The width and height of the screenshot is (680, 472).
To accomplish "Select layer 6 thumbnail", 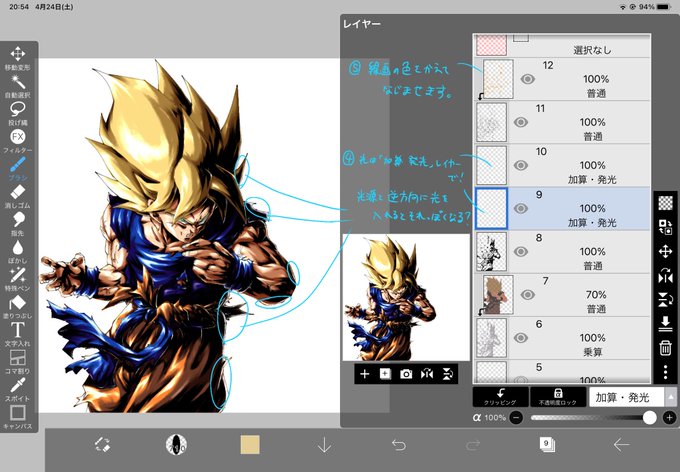I will click(x=491, y=338).
